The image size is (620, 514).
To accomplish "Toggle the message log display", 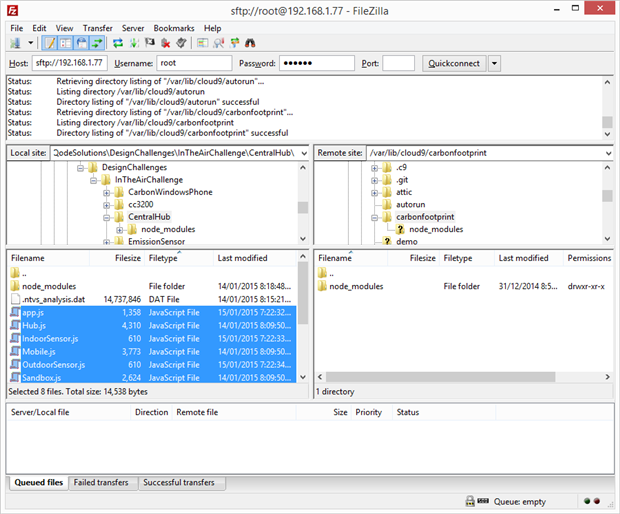I will pyautogui.click(x=50, y=43).
